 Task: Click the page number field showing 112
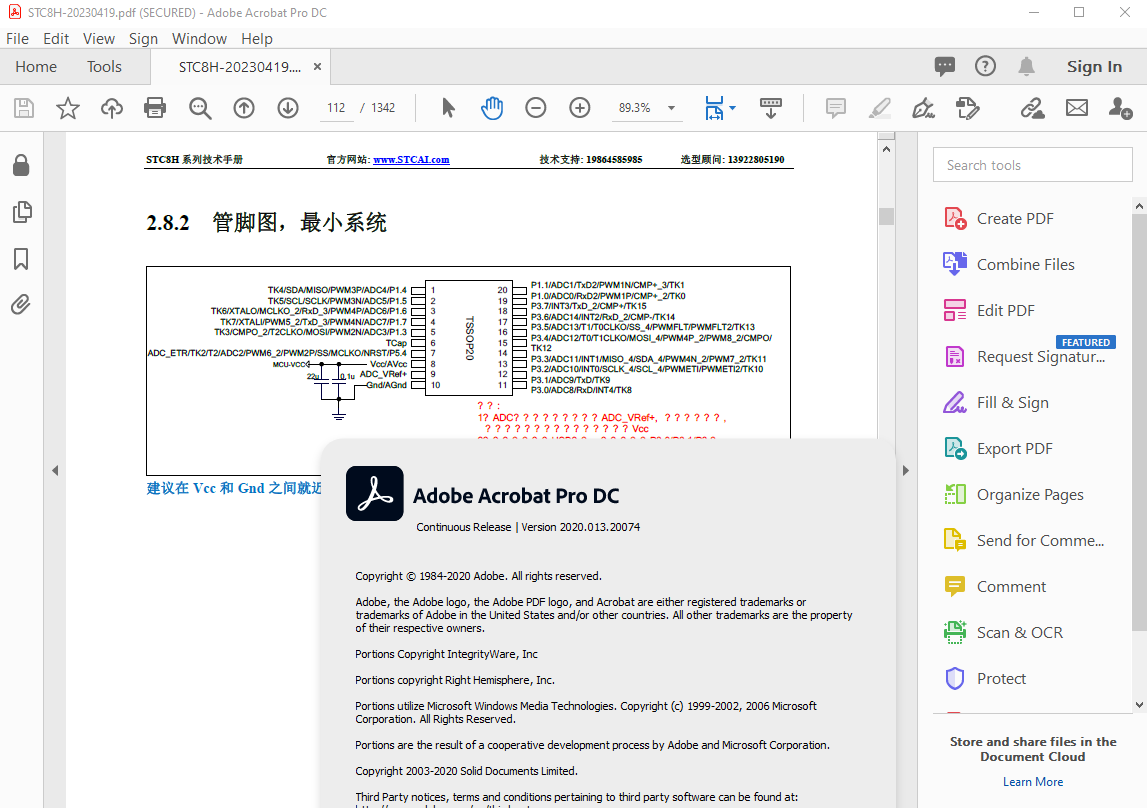(336, 108)
